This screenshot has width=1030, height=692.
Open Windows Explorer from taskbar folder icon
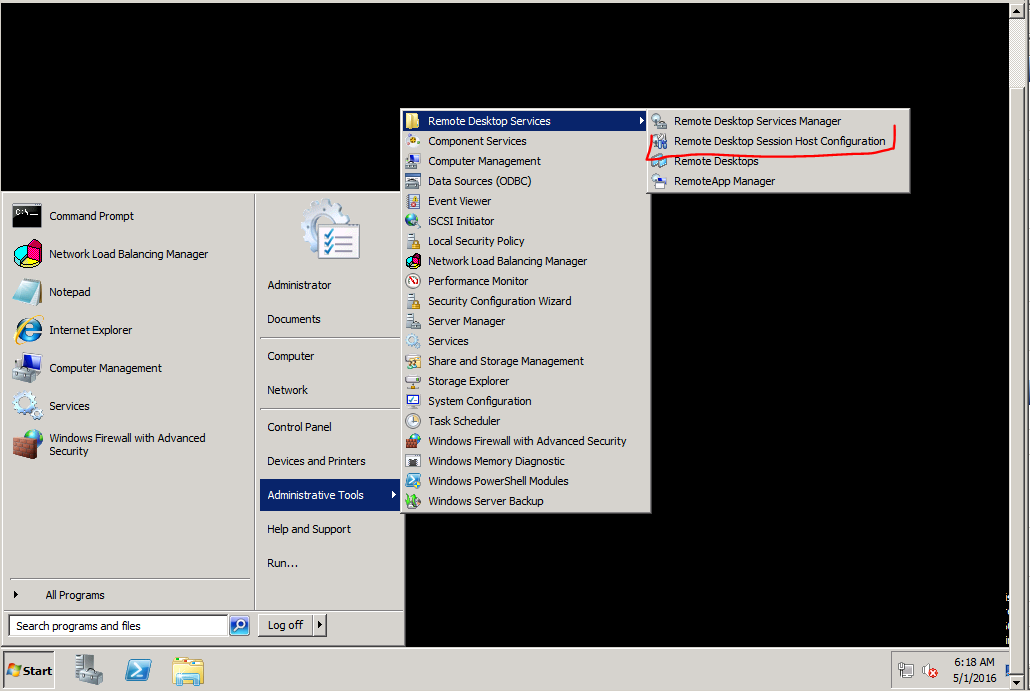click(188, 671)
